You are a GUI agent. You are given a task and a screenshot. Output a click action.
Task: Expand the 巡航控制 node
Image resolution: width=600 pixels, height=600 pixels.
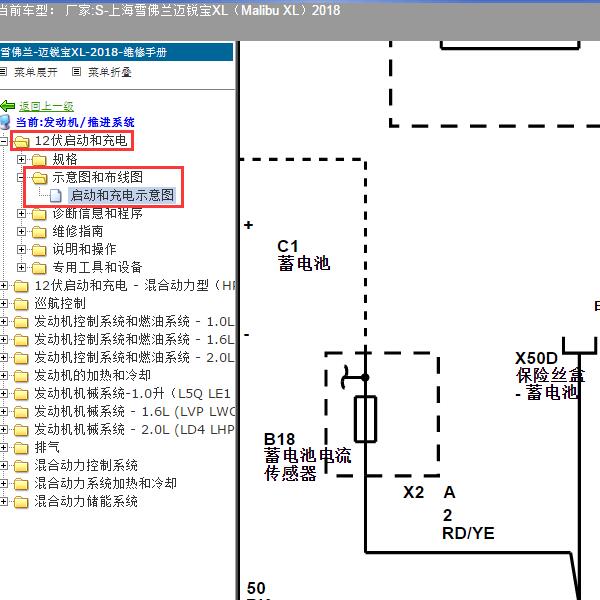(3, 303)
